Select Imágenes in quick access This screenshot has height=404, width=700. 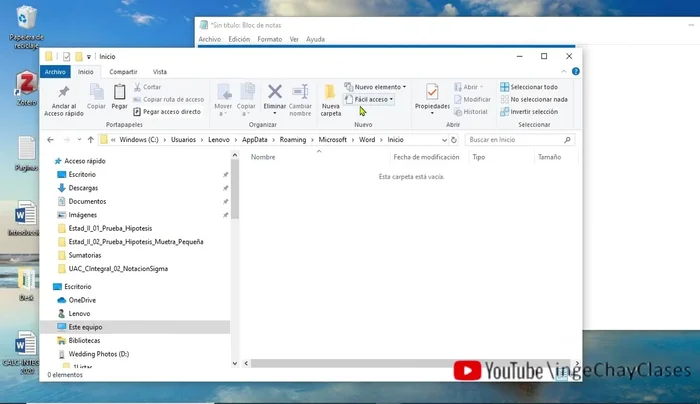point(83,215)
